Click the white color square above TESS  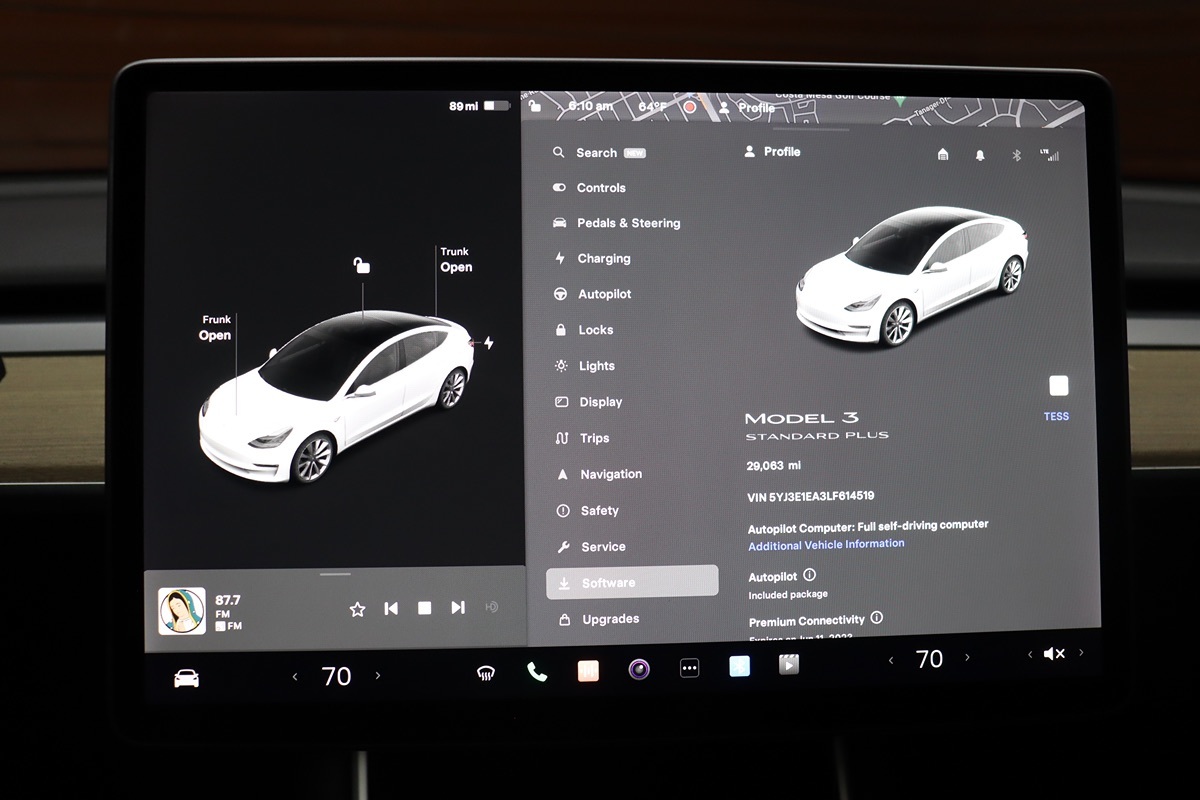point(1058,386)
